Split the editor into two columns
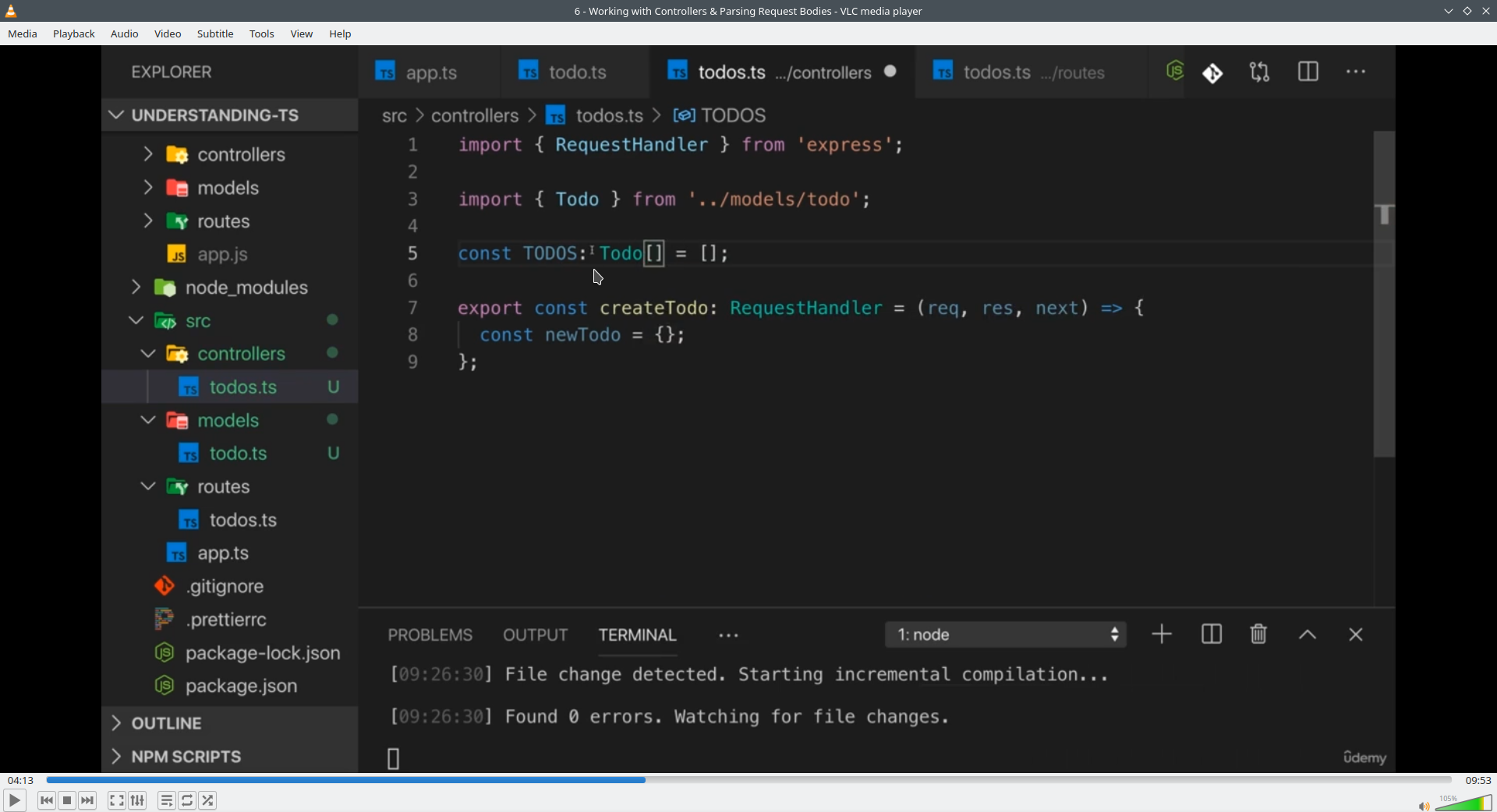 click(1308, 72)
